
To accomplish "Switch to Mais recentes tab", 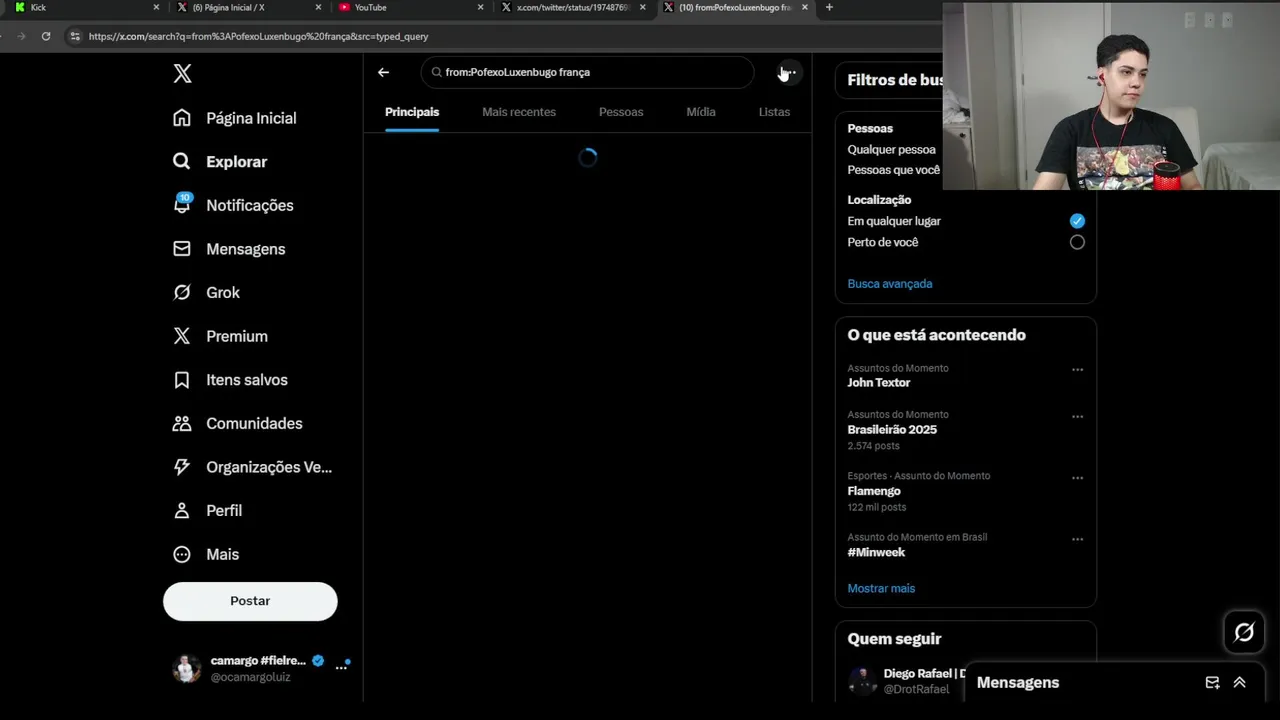I will (x=519, y=112).
